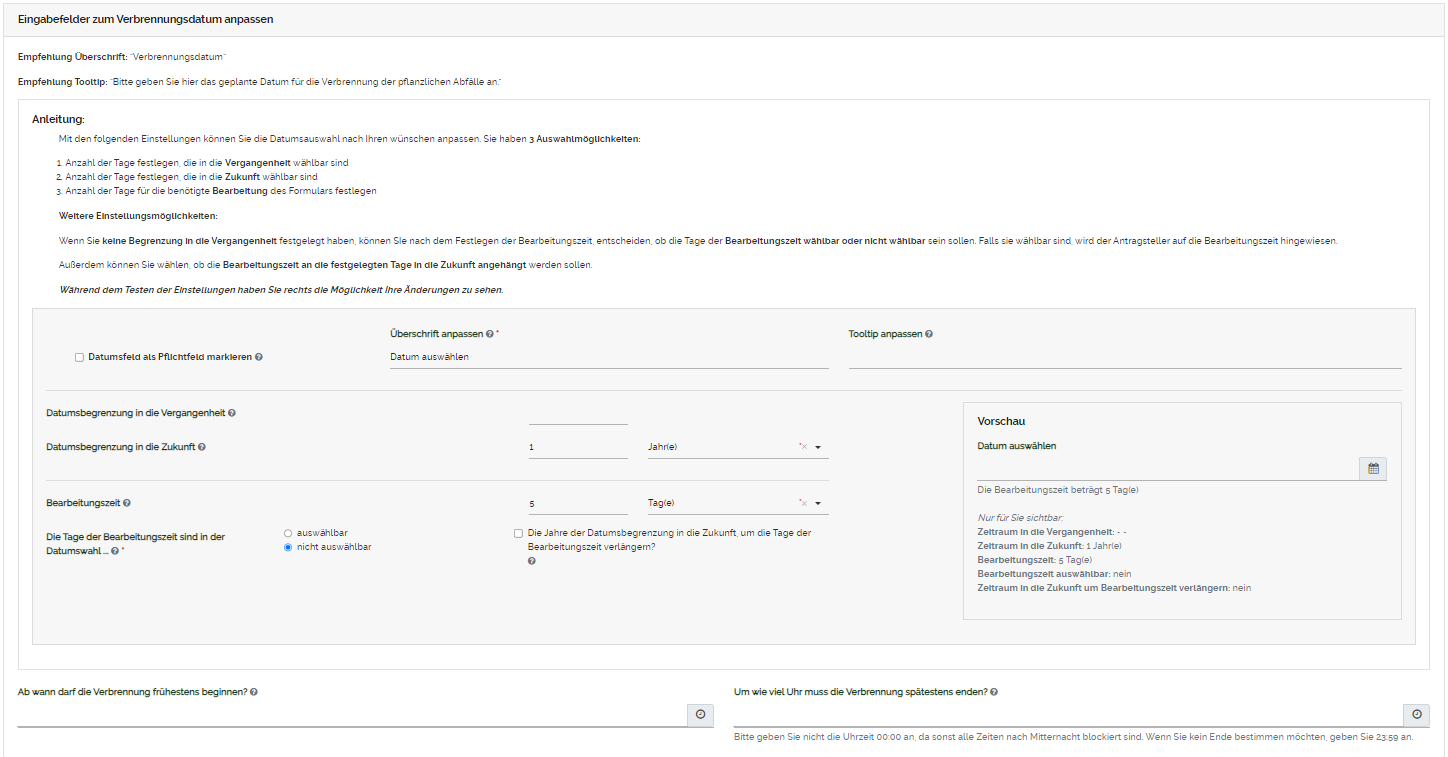Open help for Datumsfeld als Pflichtfeld markieren
This screenshot has width=1448, height=757.
[x=259, y=356]
